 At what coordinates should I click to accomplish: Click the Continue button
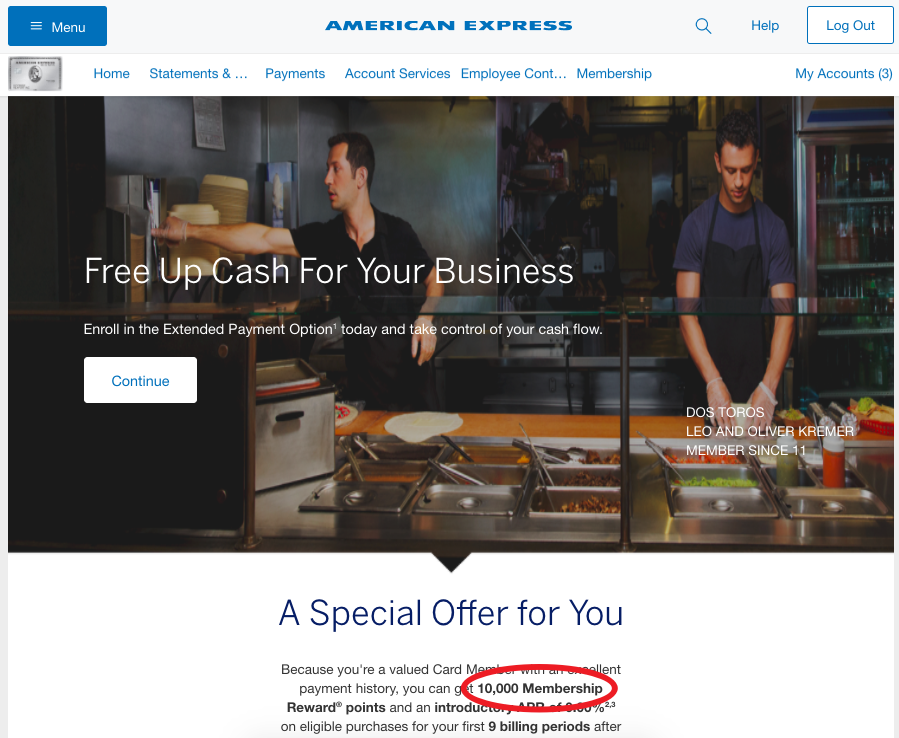click(x=140, y=380)
